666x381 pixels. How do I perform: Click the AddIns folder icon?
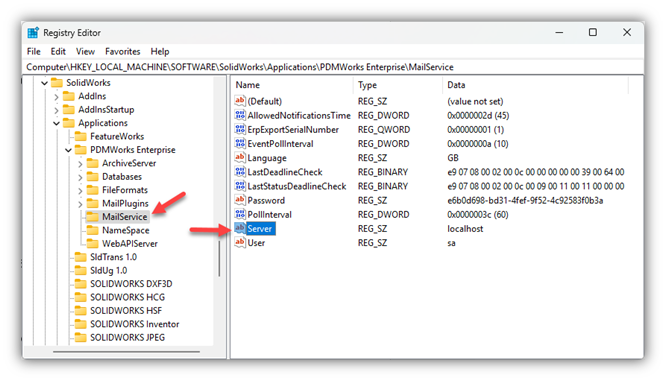pyautogui.click(x=69, y=96)
